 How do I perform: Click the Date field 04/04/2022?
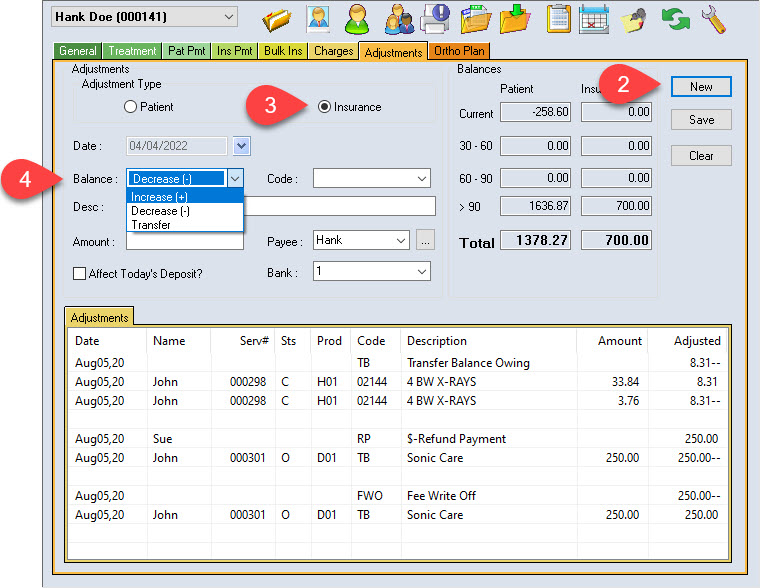point(176,146)
